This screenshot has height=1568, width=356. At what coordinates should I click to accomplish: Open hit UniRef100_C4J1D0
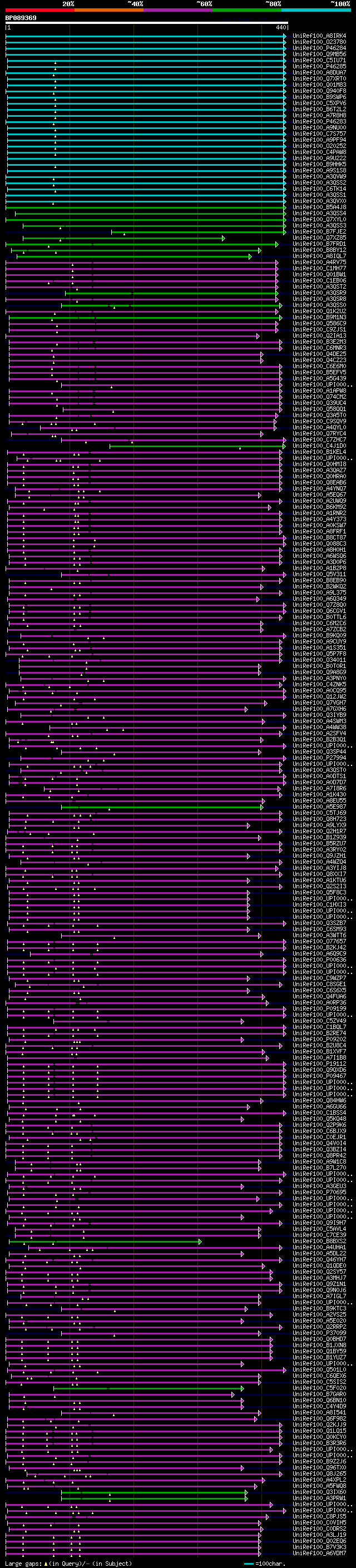[x=319, y=446]
